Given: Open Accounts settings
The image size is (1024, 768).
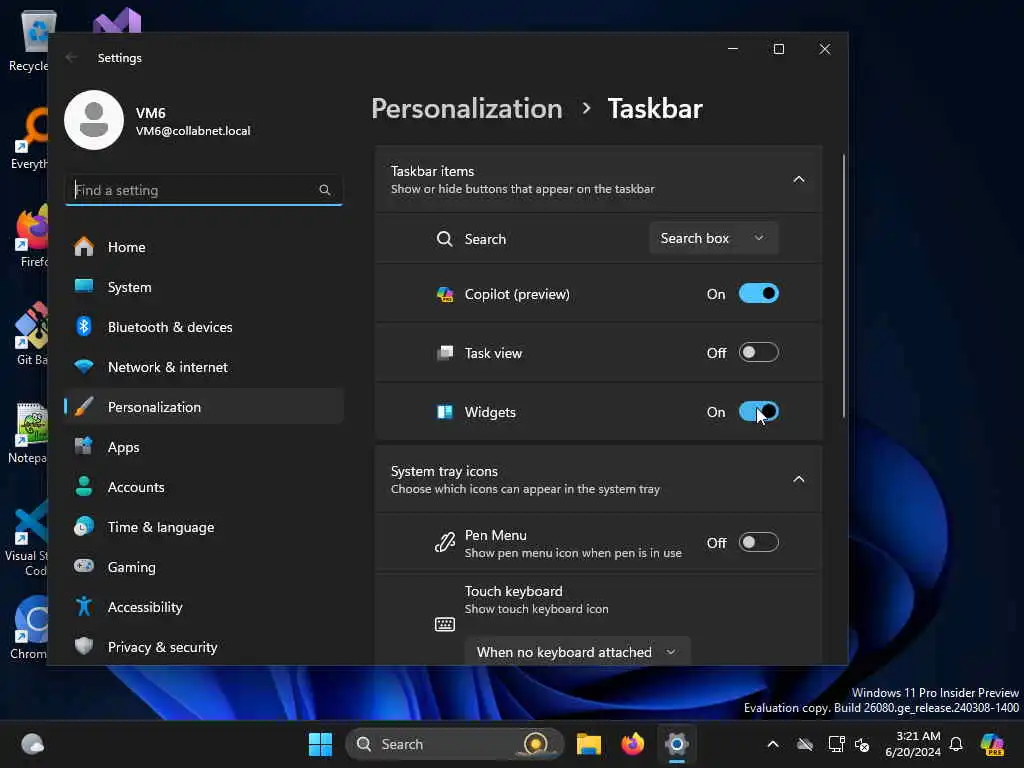Looking at the screenshot, I should coord(204,487).
